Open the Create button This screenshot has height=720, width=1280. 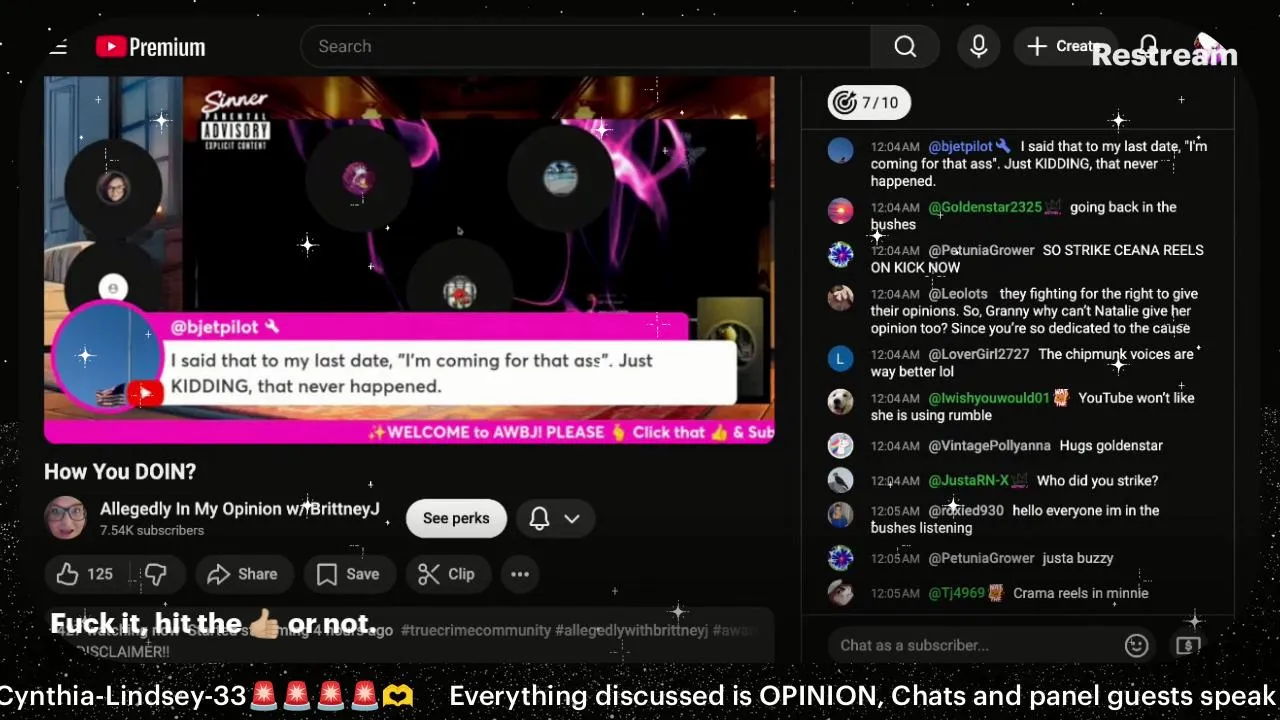click(x=1066, y=47)
